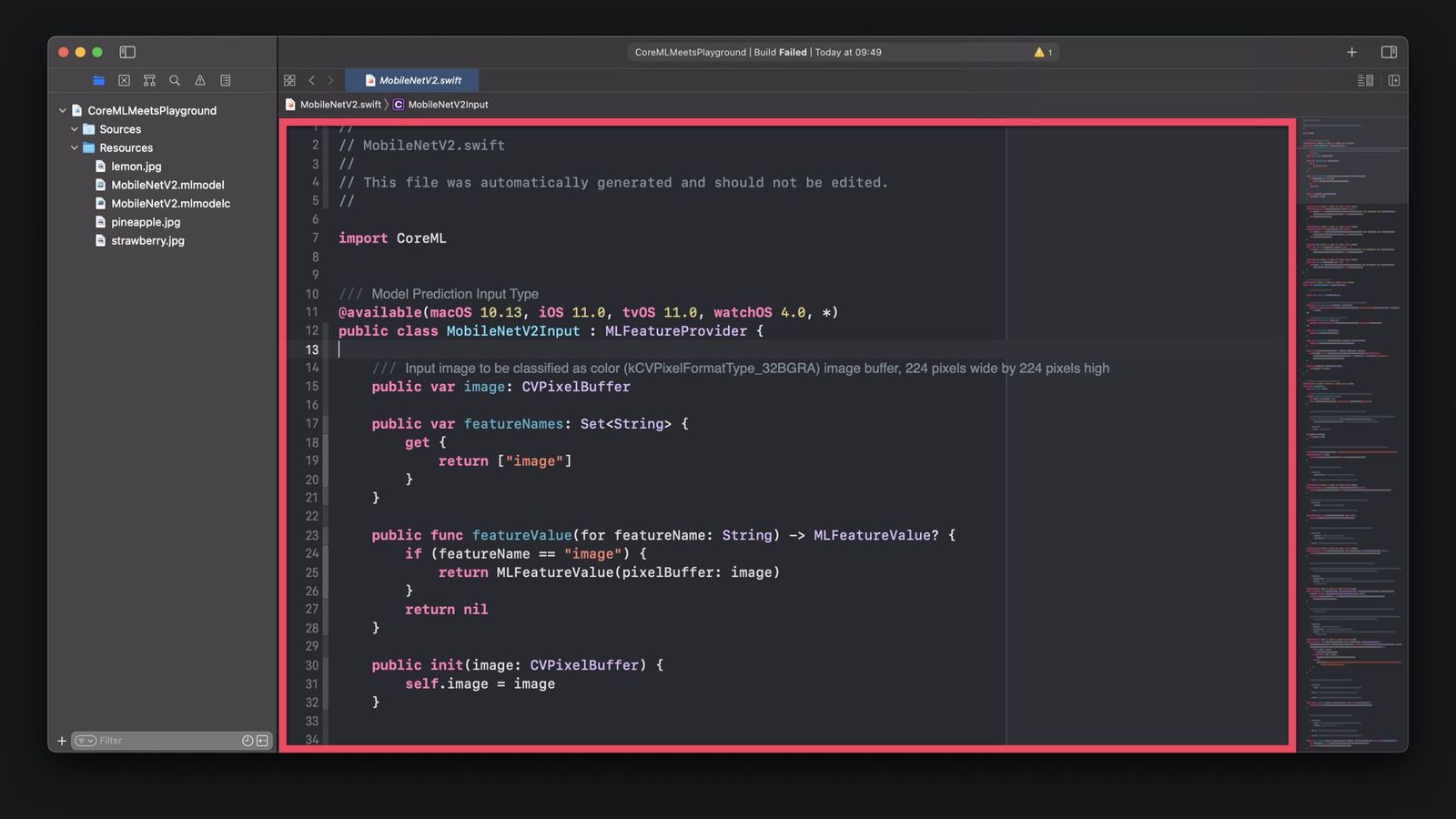Screen dimensions: 1456x819
Task: Click the yellow warning count badge
Action: [1043, 52]
